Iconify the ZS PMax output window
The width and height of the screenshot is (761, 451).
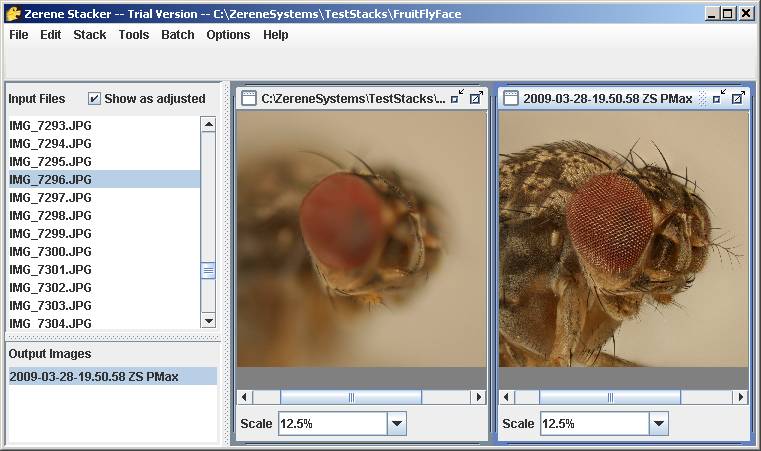(719, 97)
